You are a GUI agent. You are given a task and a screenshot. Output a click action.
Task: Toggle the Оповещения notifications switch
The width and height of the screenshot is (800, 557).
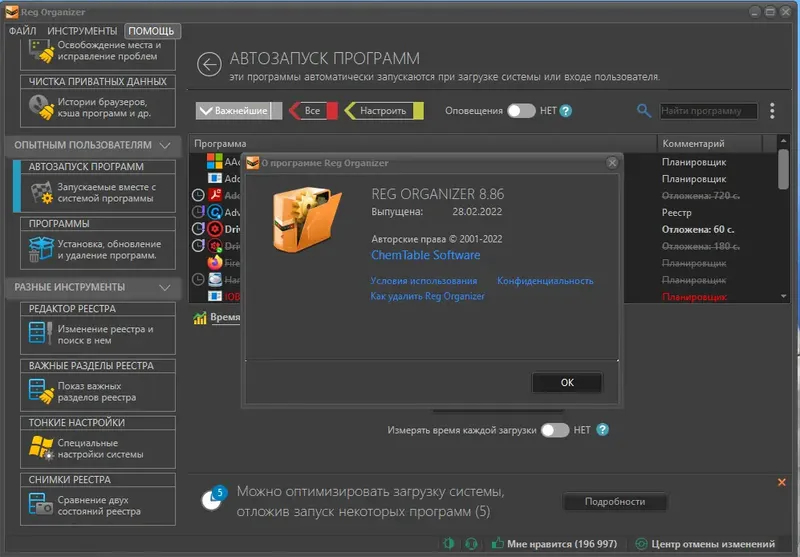click(x=521, y=111)
